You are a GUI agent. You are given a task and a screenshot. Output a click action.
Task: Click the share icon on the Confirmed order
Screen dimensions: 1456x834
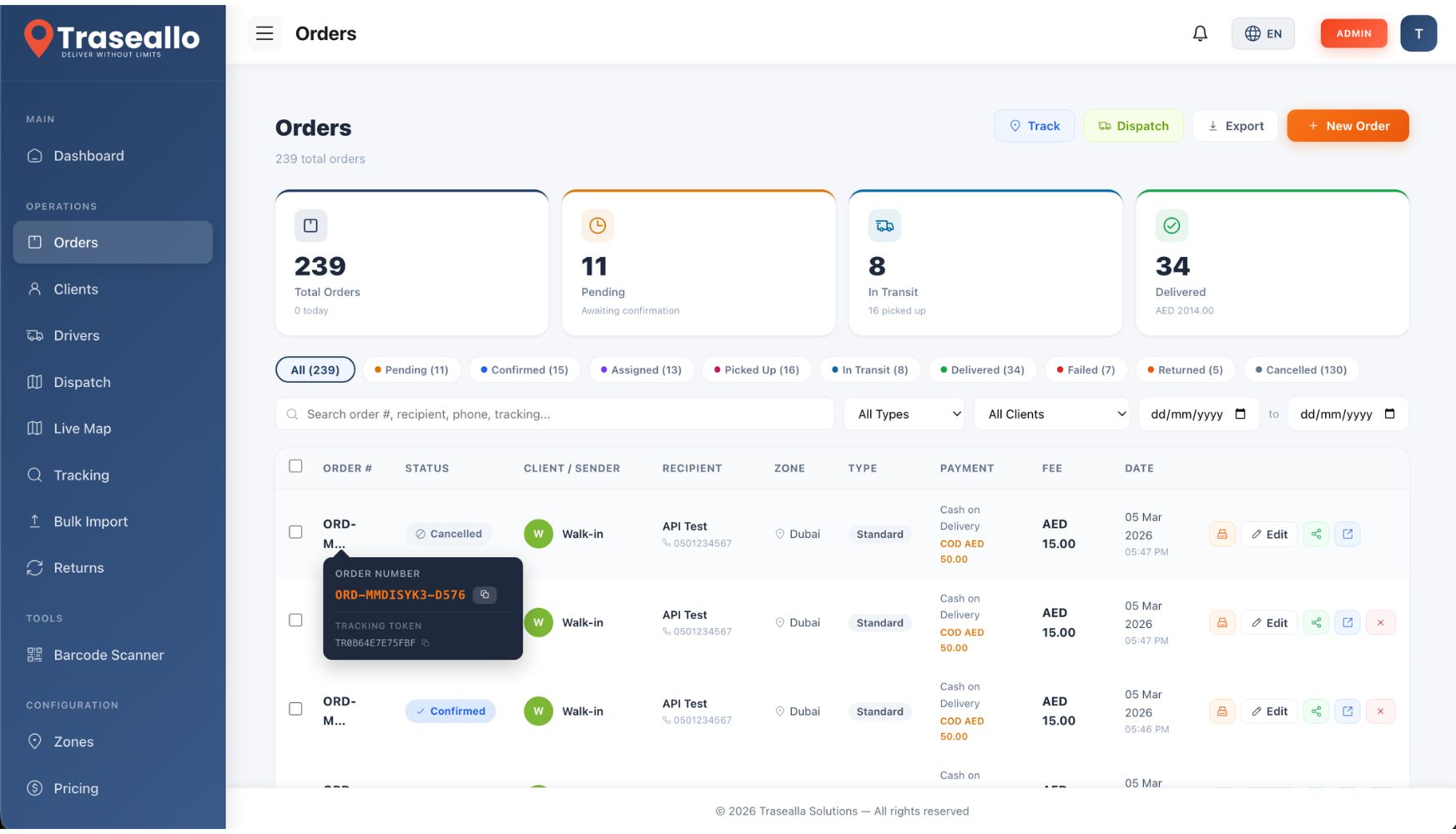[1316, 711]
